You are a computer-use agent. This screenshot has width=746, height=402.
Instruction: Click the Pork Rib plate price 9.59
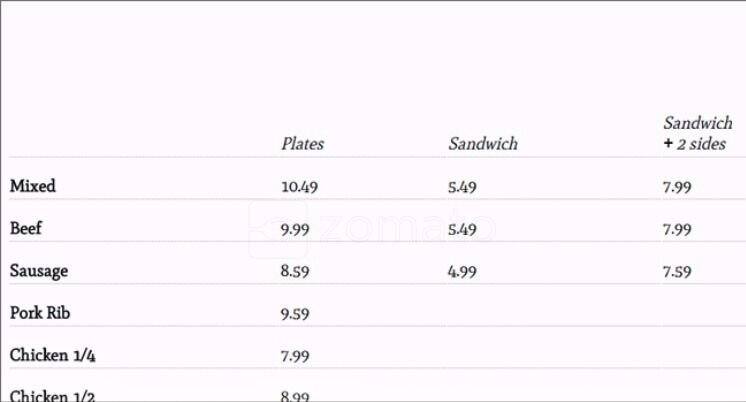(295, 314)
